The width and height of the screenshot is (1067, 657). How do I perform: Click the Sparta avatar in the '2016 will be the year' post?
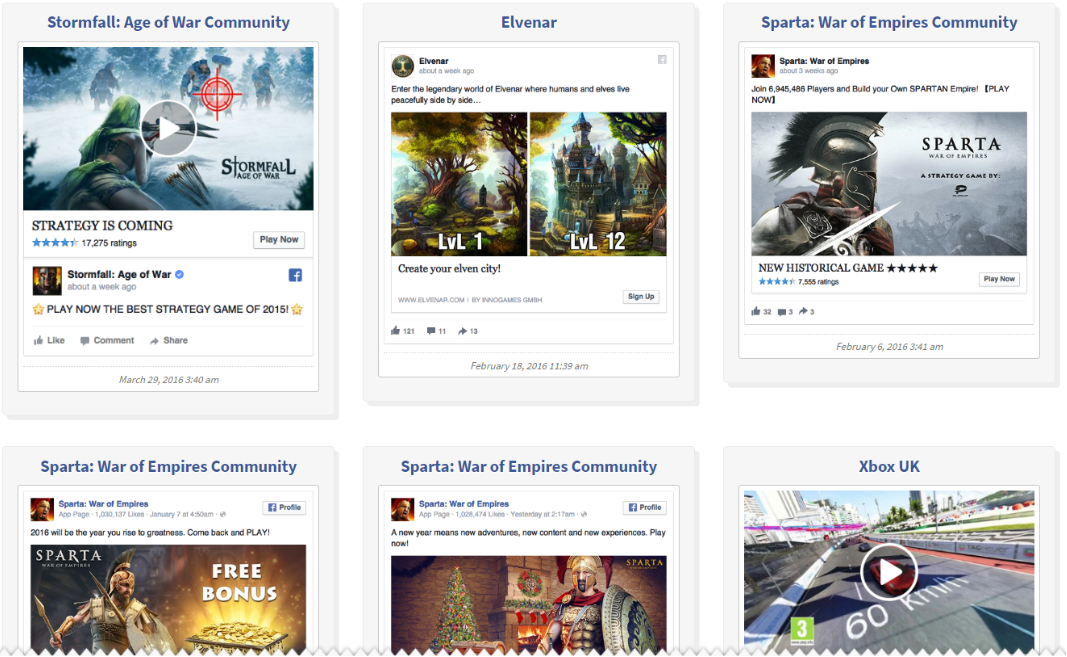click(x=42, y=509)
